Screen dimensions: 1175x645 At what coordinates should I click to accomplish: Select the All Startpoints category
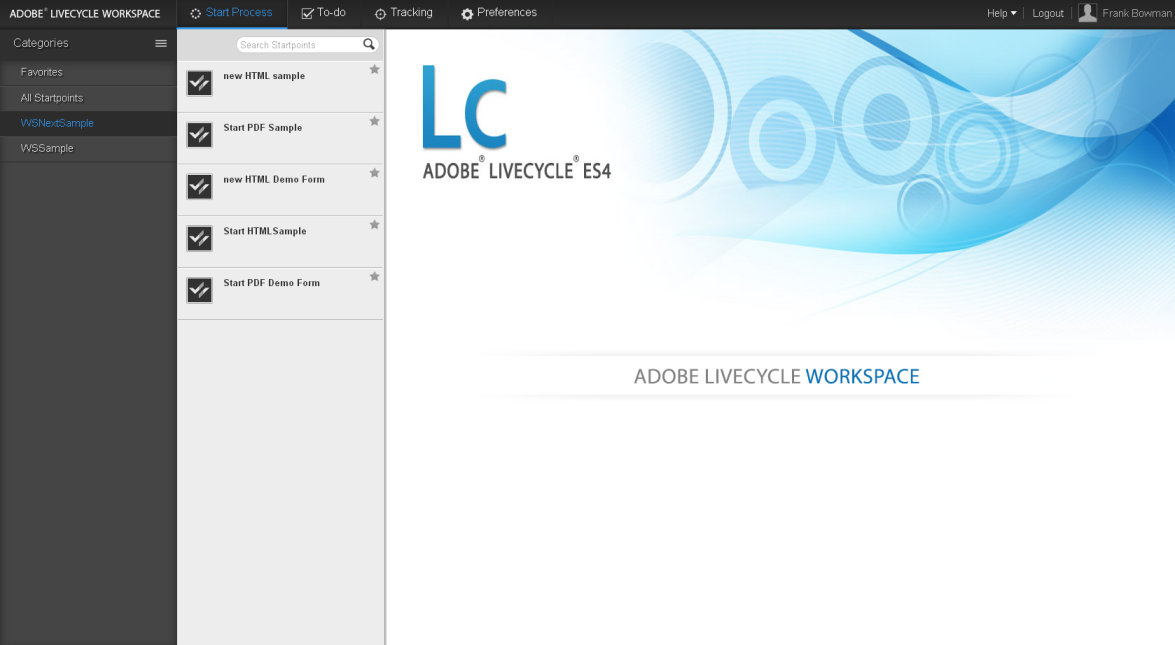88,98
